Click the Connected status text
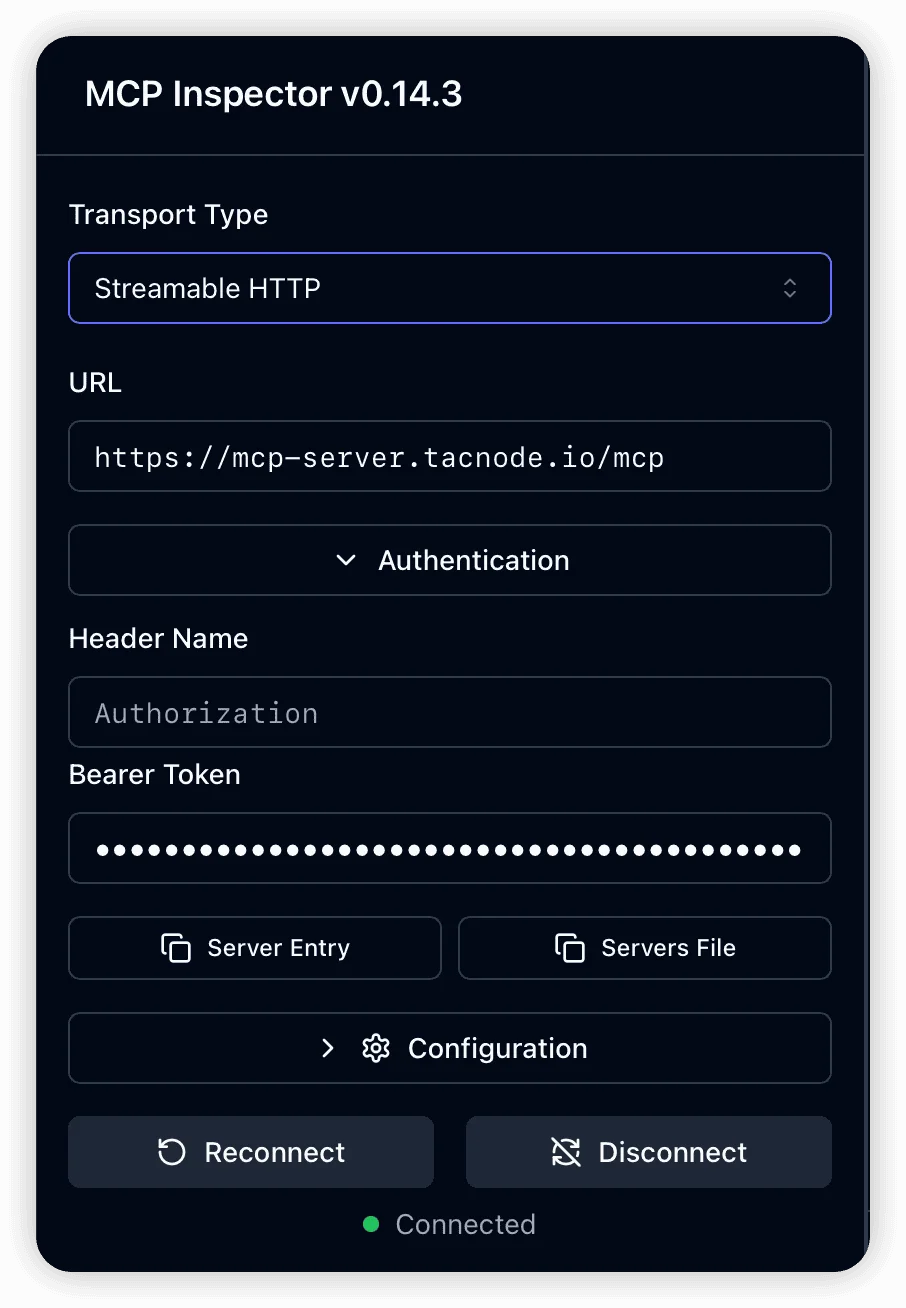Viewport: 906px width, 1308px height. (x=465, y=1224)
